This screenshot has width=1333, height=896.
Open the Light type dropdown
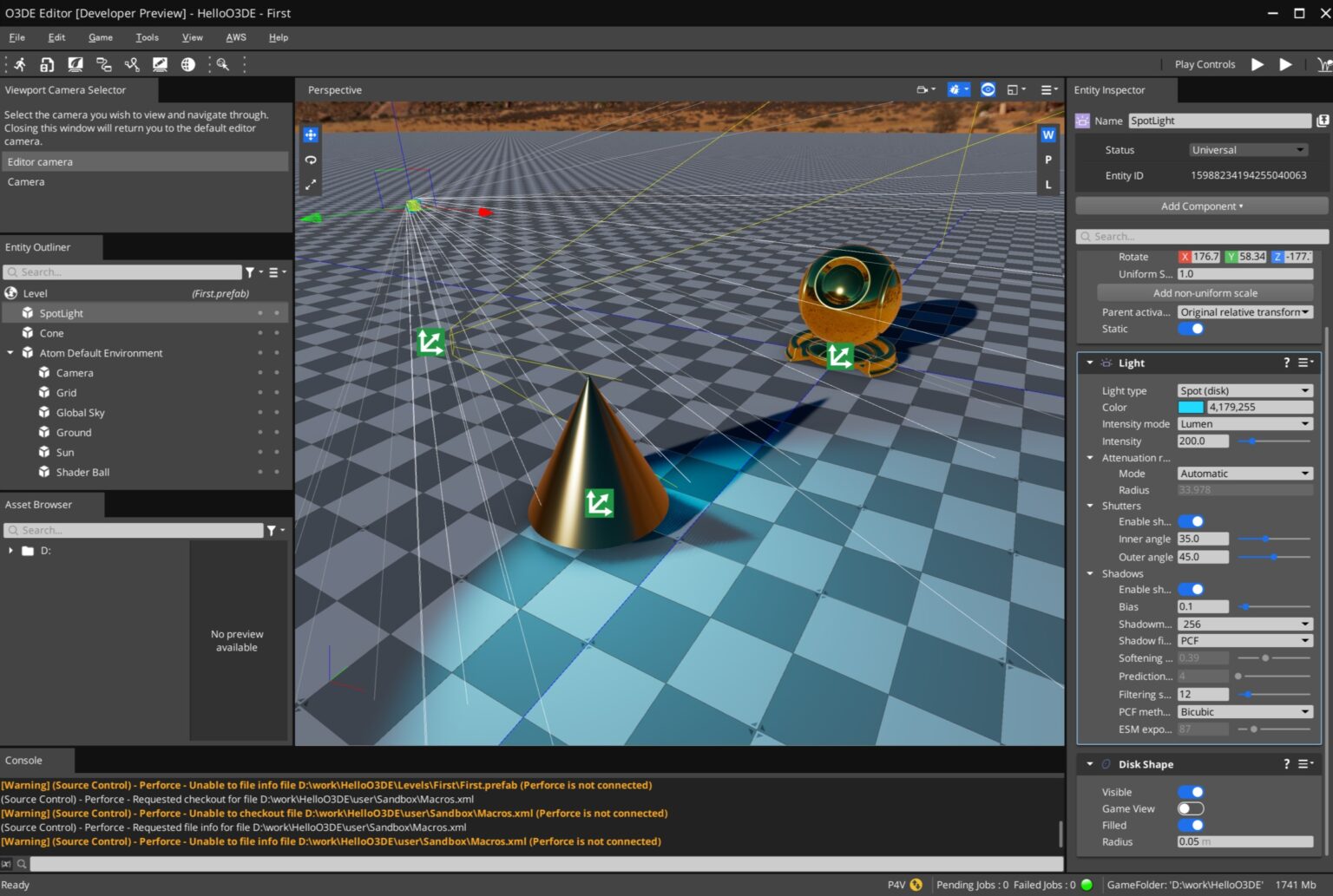(1244, 389)
